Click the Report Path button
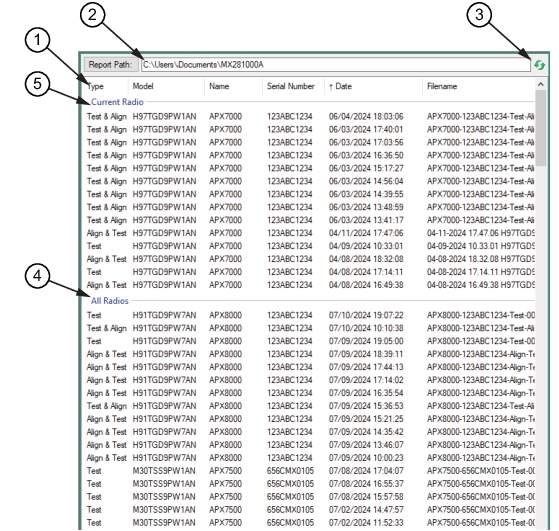559x531 pixels. click(110, 65)
